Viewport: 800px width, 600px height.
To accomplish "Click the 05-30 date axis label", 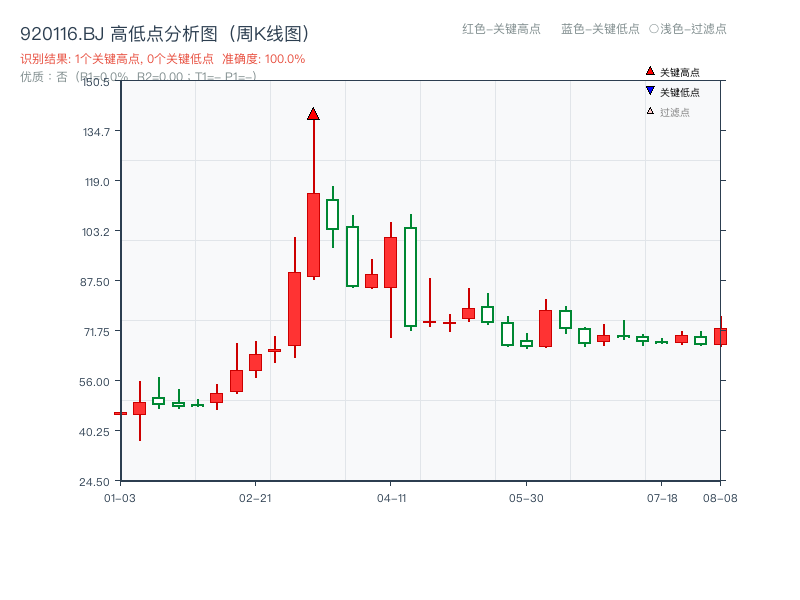I will point(528,498).
